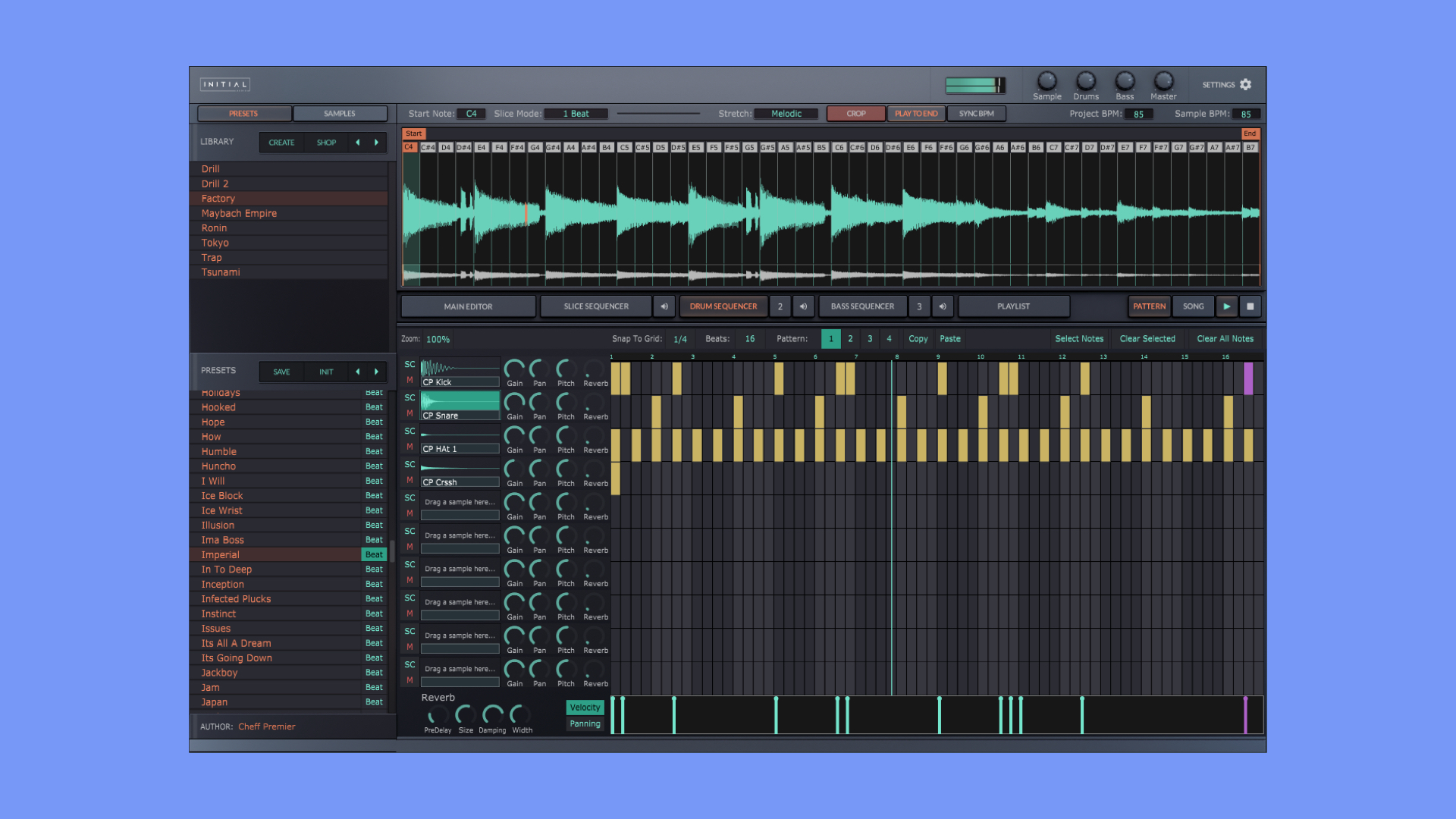The width and height of the screenshot is (1456, 819).
Task: Adjust the Master volume knob
Action: [x=1163, y=80]
